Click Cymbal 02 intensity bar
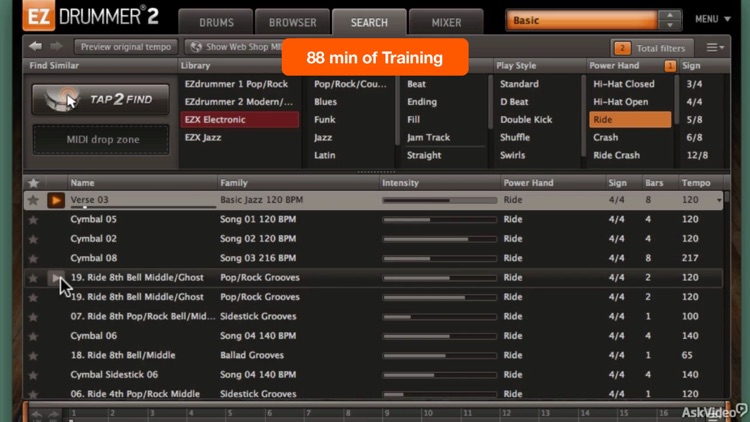This screenshot has height=422, width=750. [440, 239]
